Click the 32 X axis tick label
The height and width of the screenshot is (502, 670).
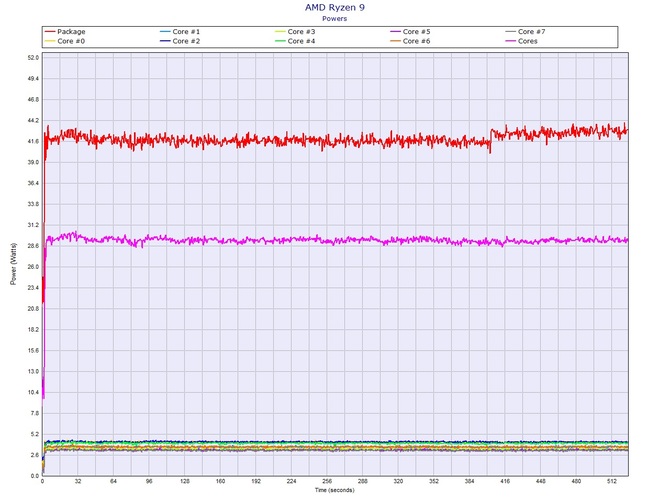[78, 481]
